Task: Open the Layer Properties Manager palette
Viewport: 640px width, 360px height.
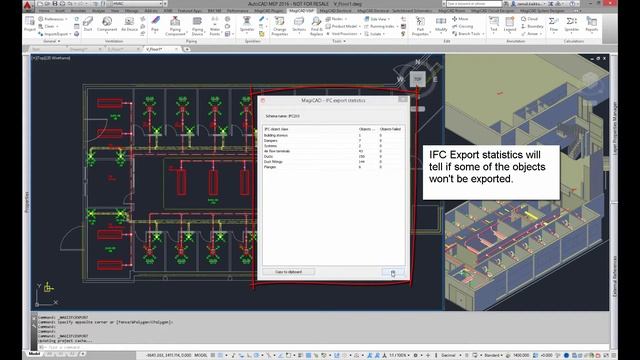Action: 615,128
